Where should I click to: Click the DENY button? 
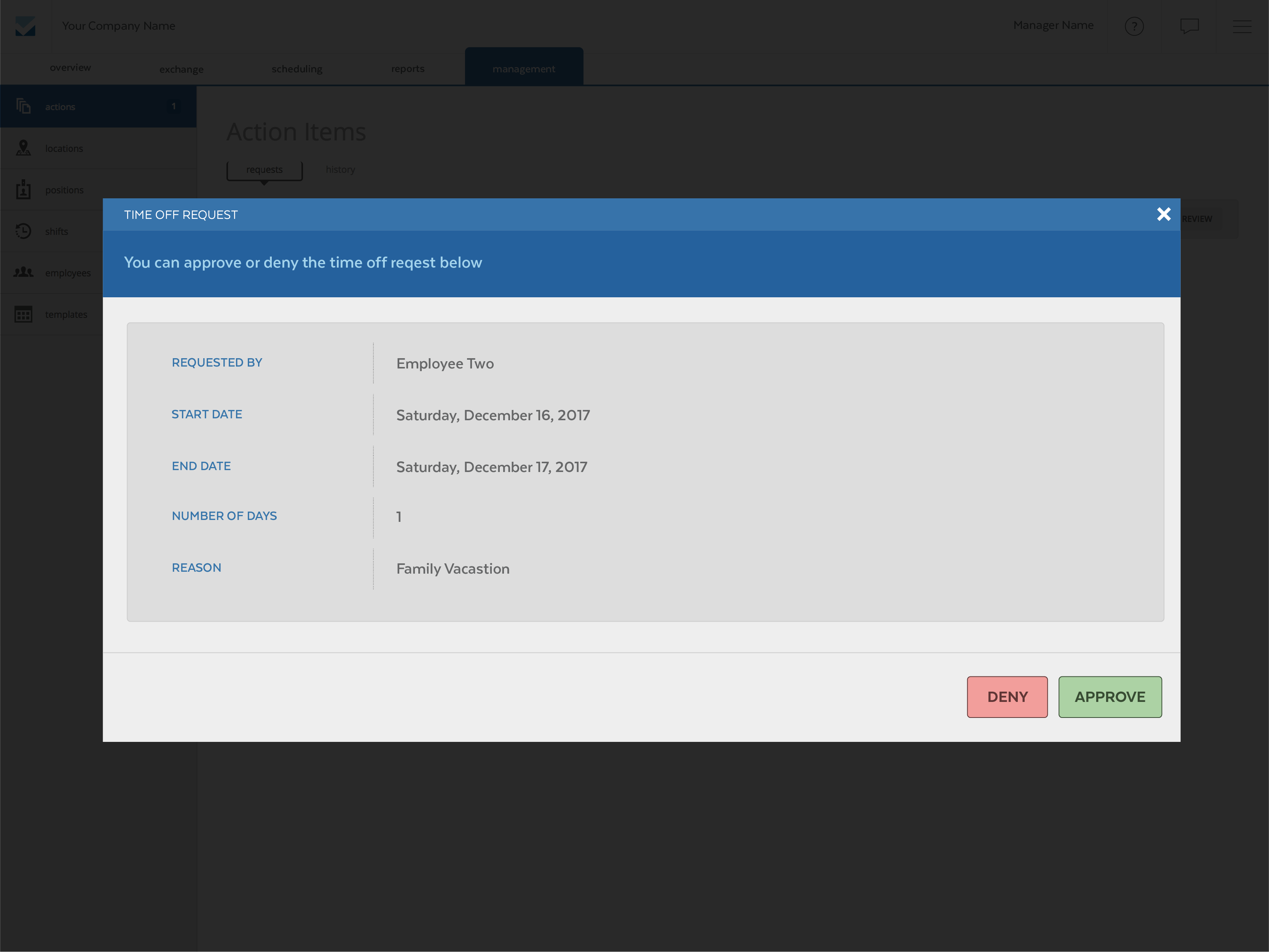(x=1007, y=697)
